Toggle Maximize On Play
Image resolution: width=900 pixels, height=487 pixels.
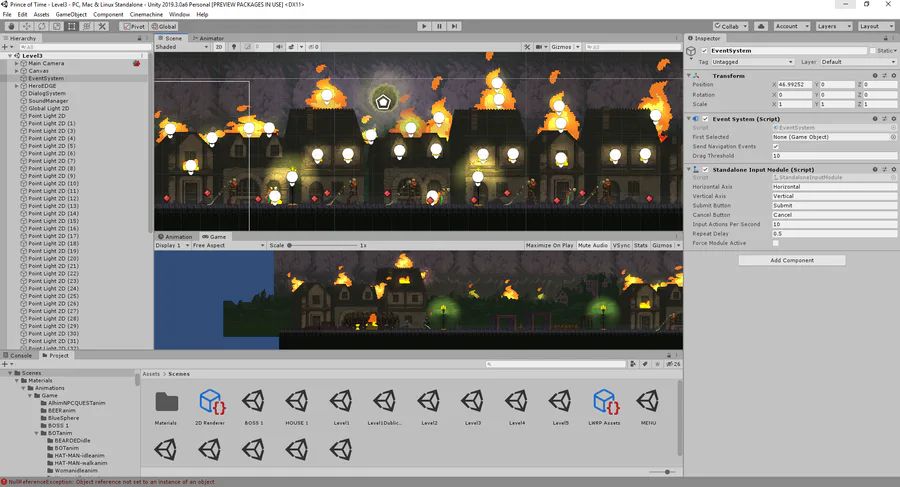point(549,245)
